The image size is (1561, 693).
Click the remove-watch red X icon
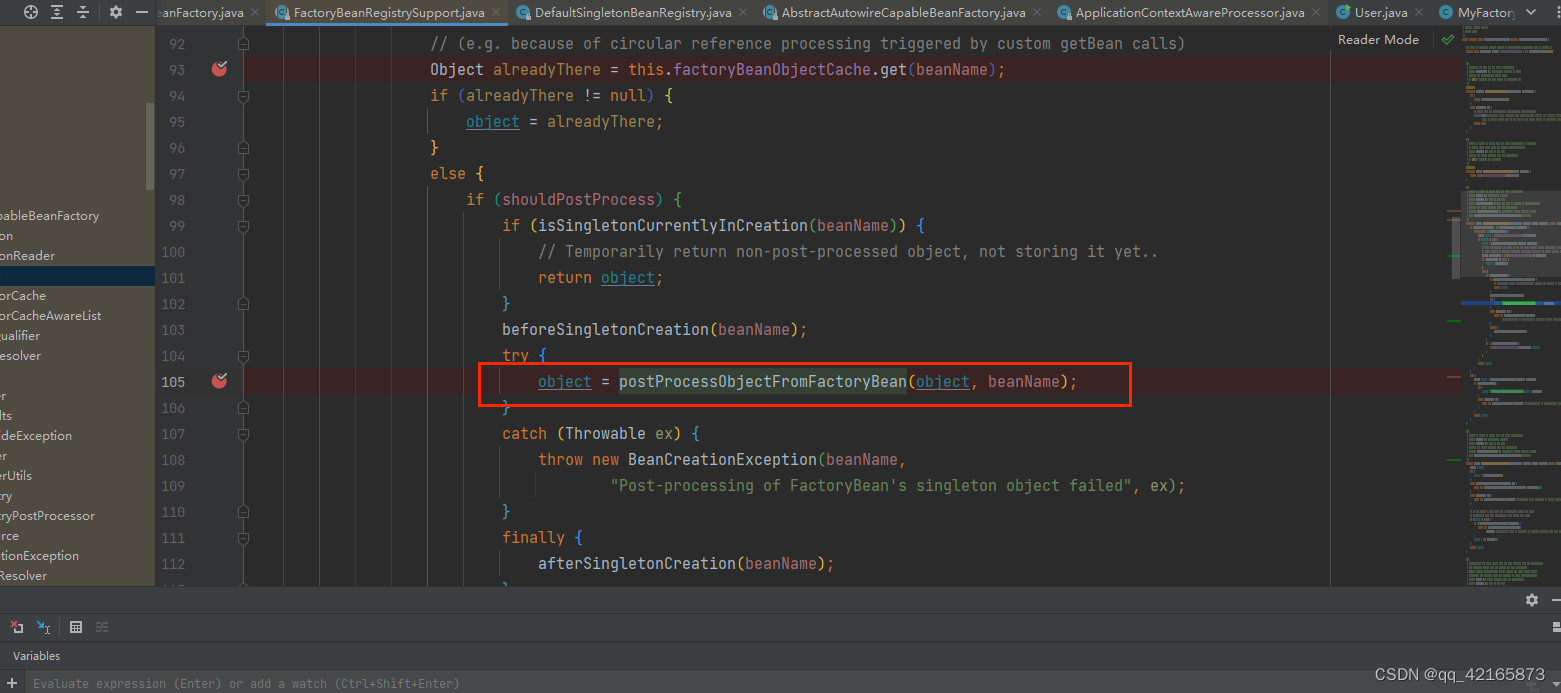pyautogui.click(x=17, y=628)
